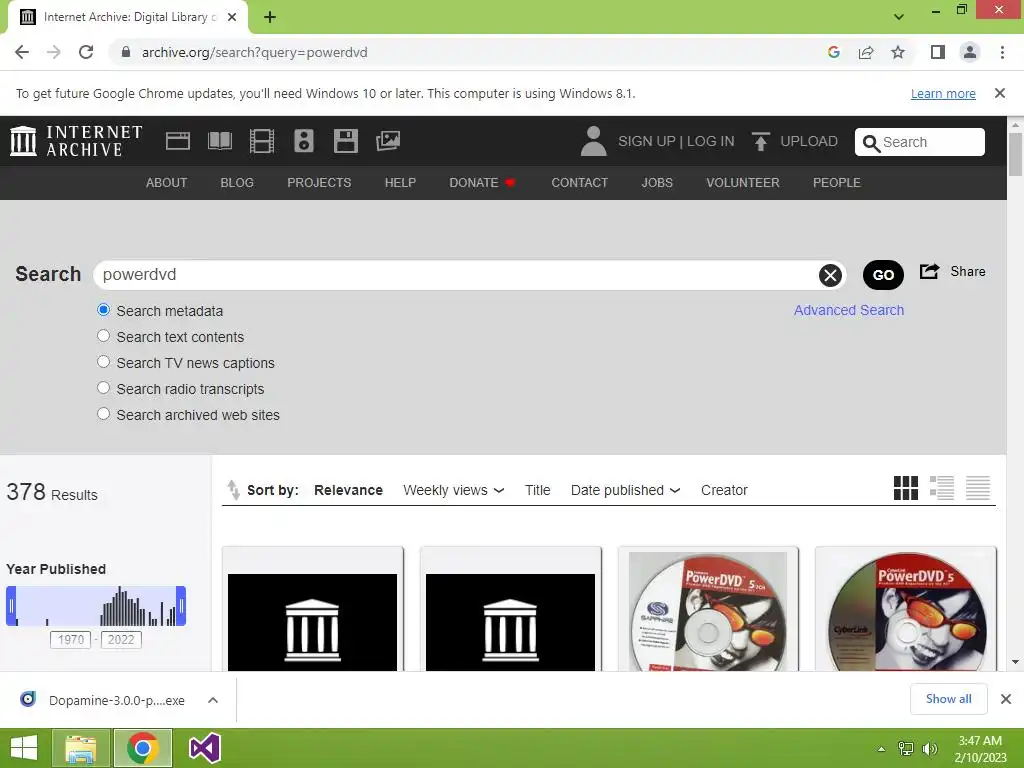Open the Video film strip icon
Viewport: 1024px width, 768px height.
(262, 141)
